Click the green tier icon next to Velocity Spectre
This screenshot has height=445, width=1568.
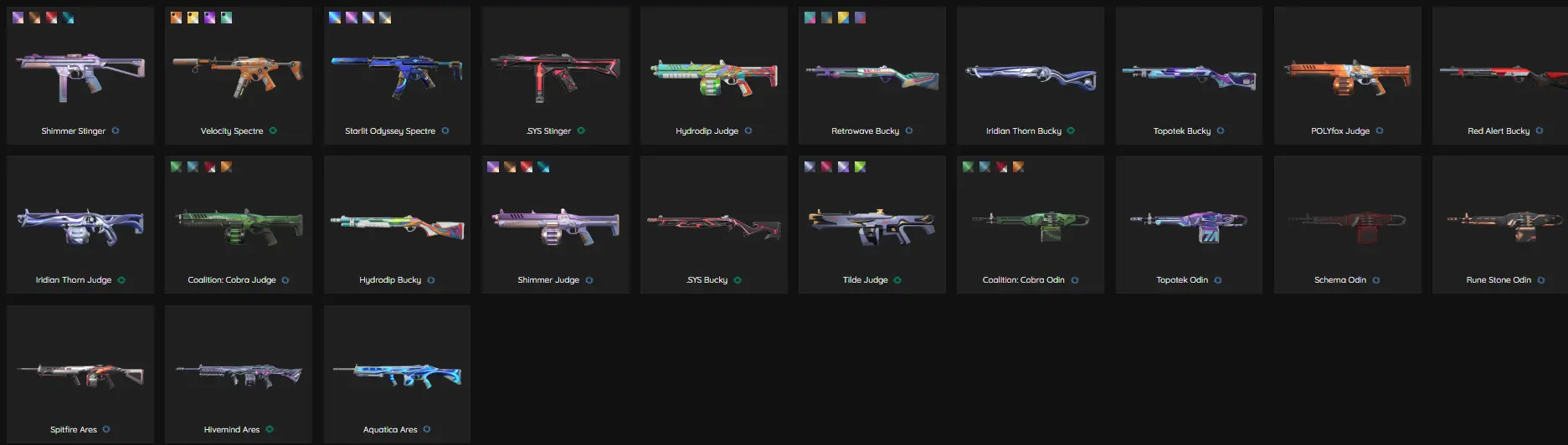tap(273, 130)
